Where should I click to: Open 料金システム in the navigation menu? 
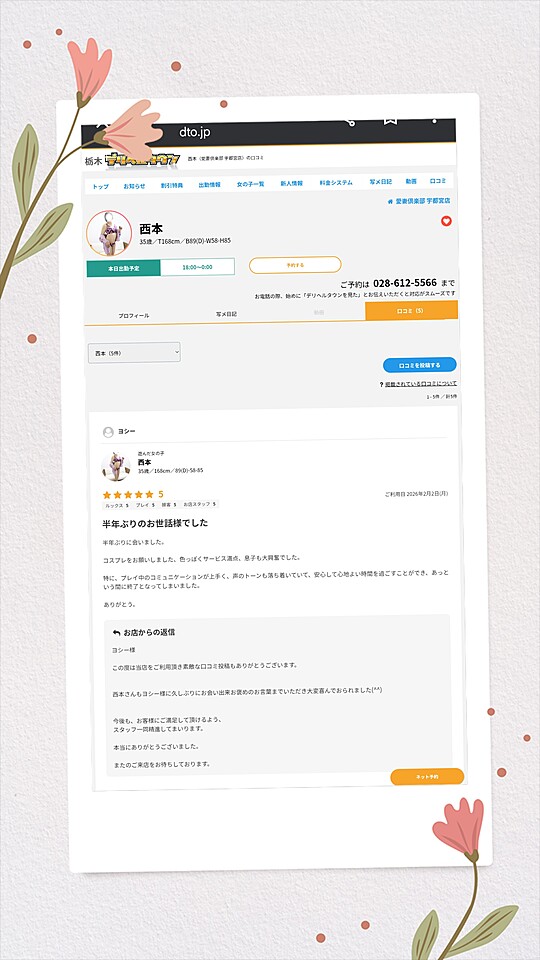[336, 183]
